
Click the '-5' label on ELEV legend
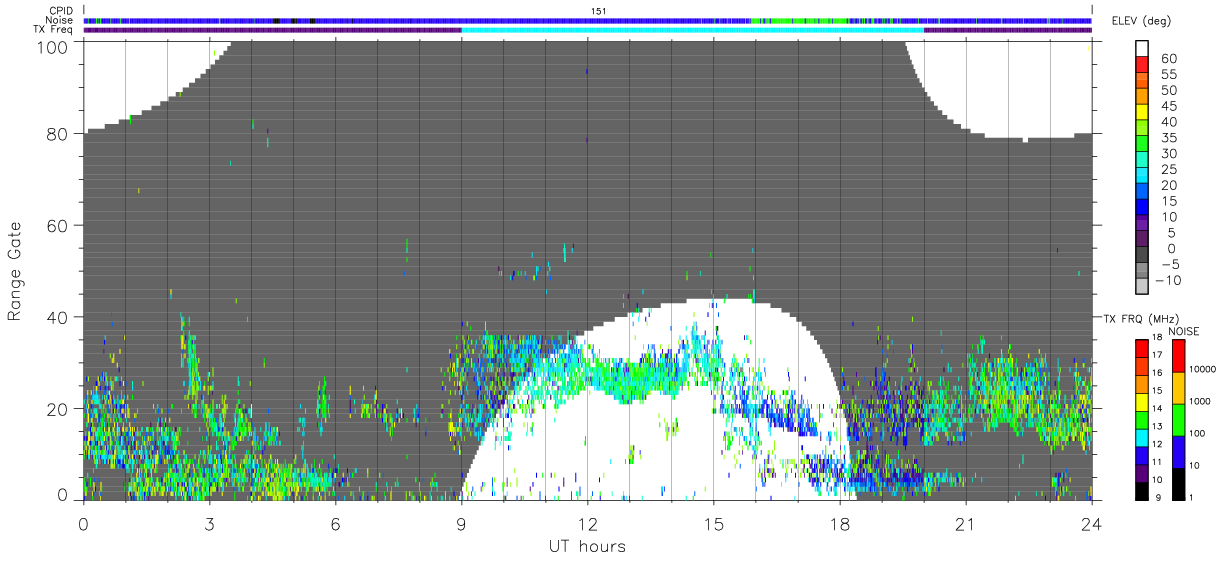1170,264
